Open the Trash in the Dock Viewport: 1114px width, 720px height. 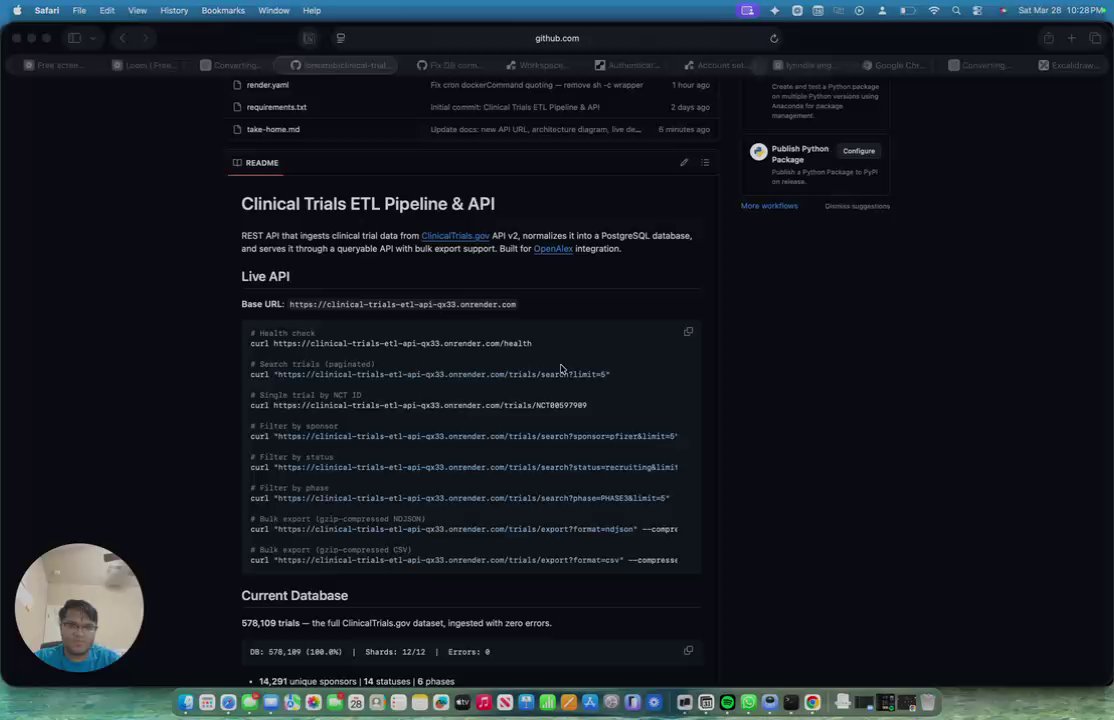(x=928, y=703)
